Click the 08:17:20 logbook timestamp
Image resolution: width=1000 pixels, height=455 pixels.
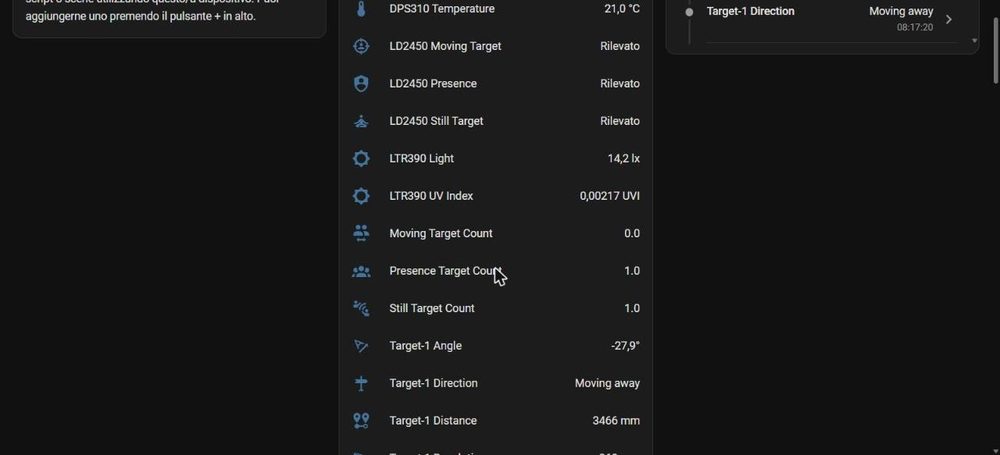tap(915, 27)
